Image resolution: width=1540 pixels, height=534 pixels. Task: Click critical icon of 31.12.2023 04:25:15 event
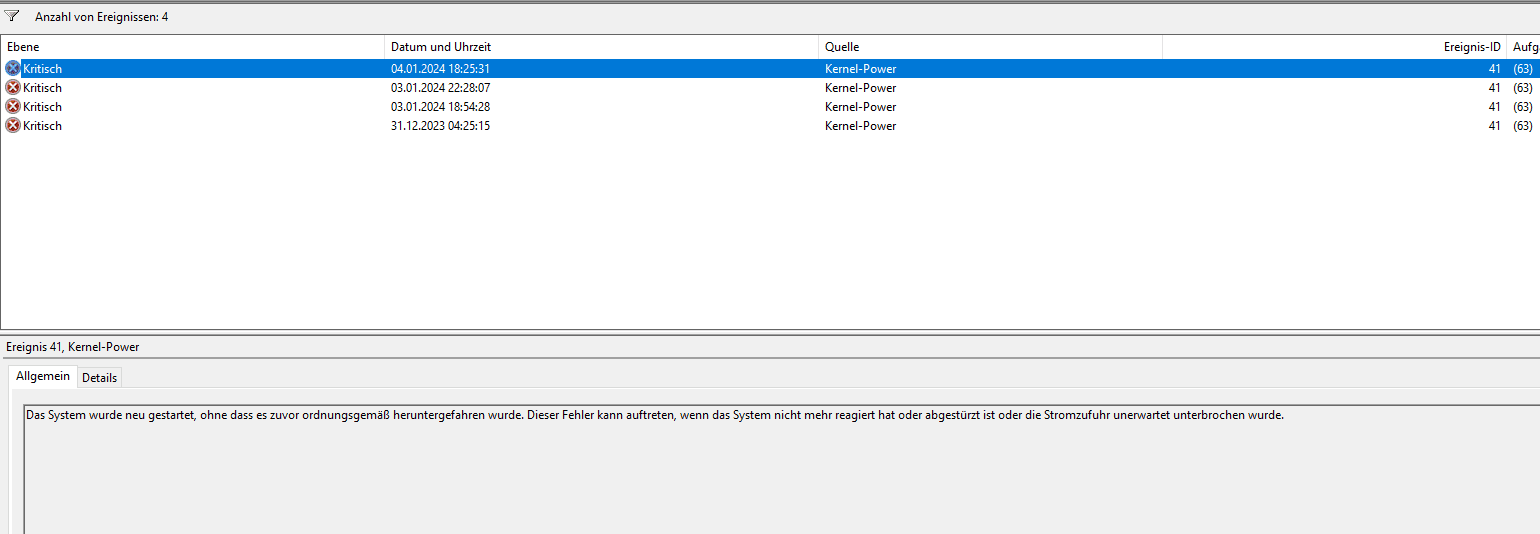pos(13,126)
